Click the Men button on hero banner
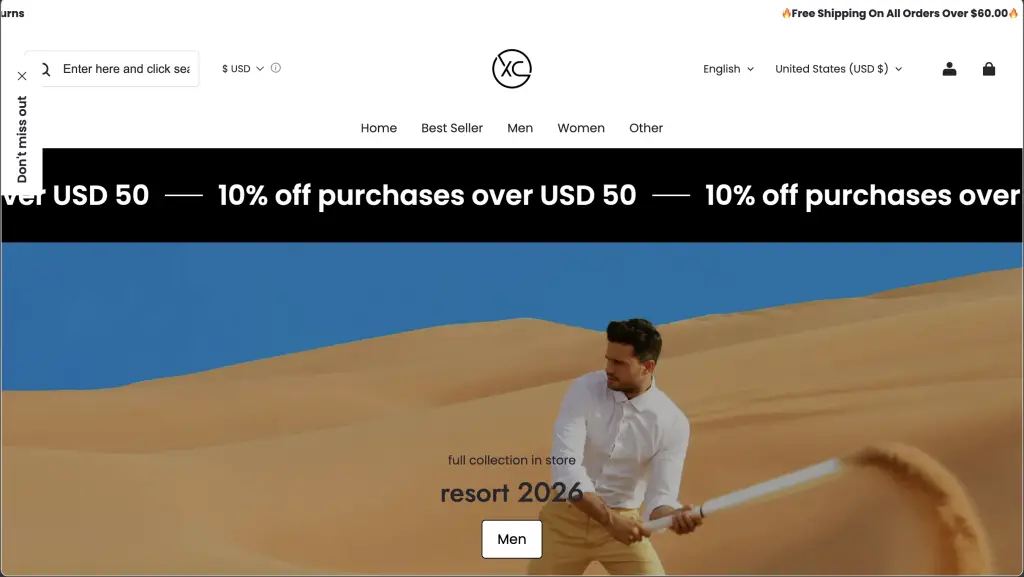Viewport: 1024px width, 577px height. coord(511,539)
